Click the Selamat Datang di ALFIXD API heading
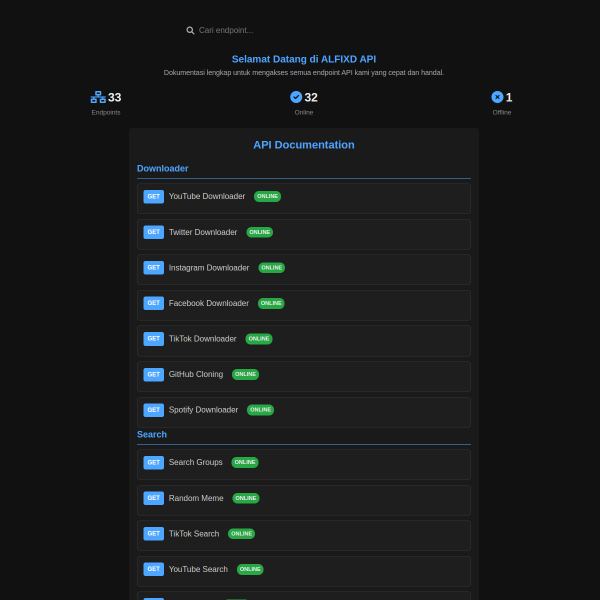This screenshot has height=600, width=600. [304, 59]
